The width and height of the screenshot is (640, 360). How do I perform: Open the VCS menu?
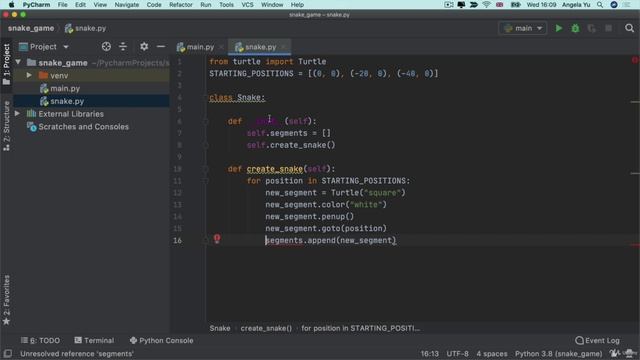click(247, 5)
